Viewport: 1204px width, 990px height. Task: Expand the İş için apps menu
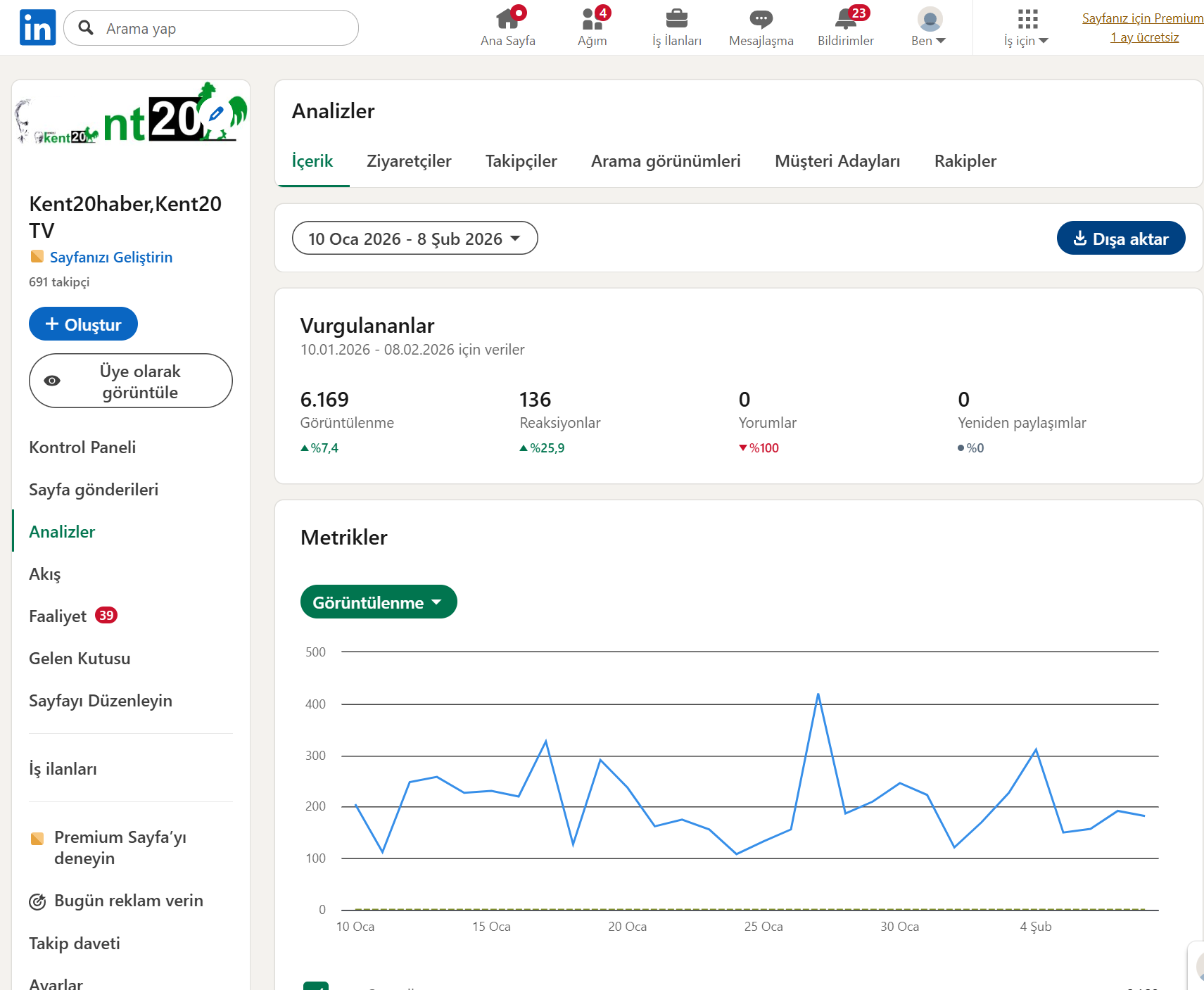[x=1027, y=27]
